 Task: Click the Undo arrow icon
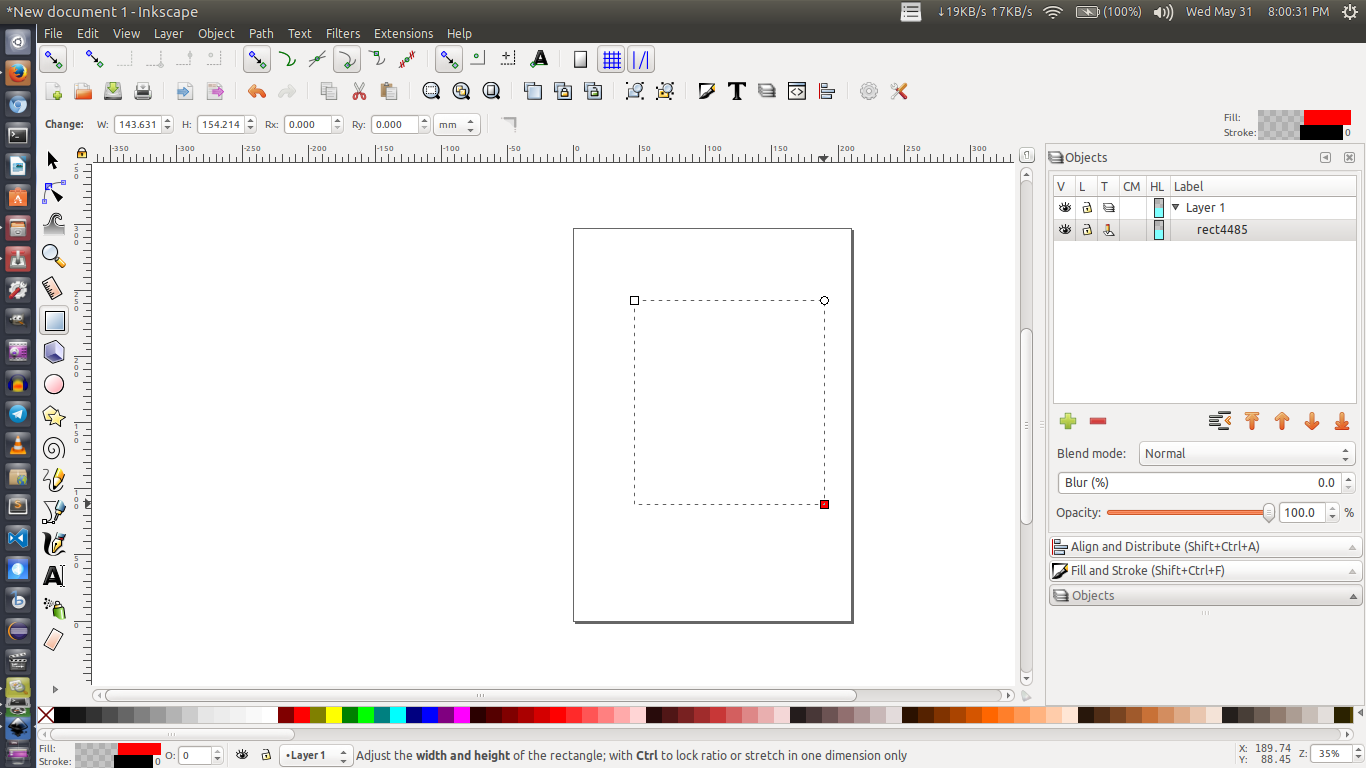pos(257,91)
